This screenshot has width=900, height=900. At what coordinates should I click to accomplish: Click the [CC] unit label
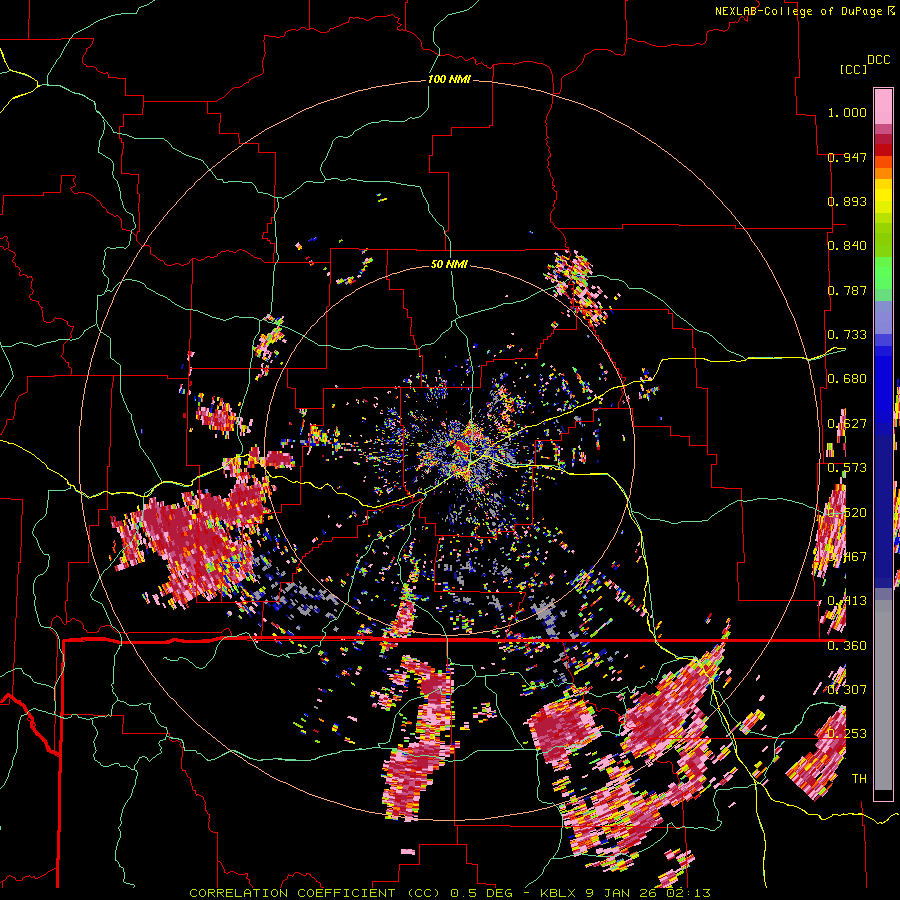click(x=853, y=69)
